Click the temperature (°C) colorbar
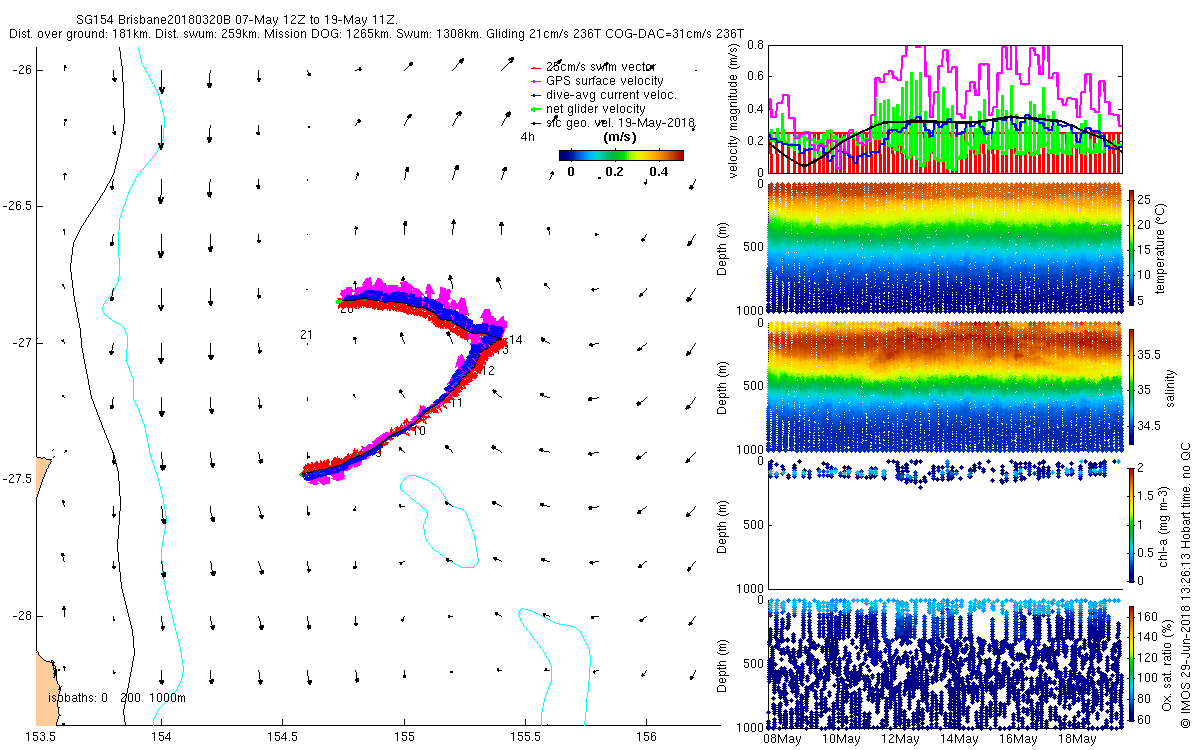Viewport: 1200px width, 750px height. click(1133, 248)
